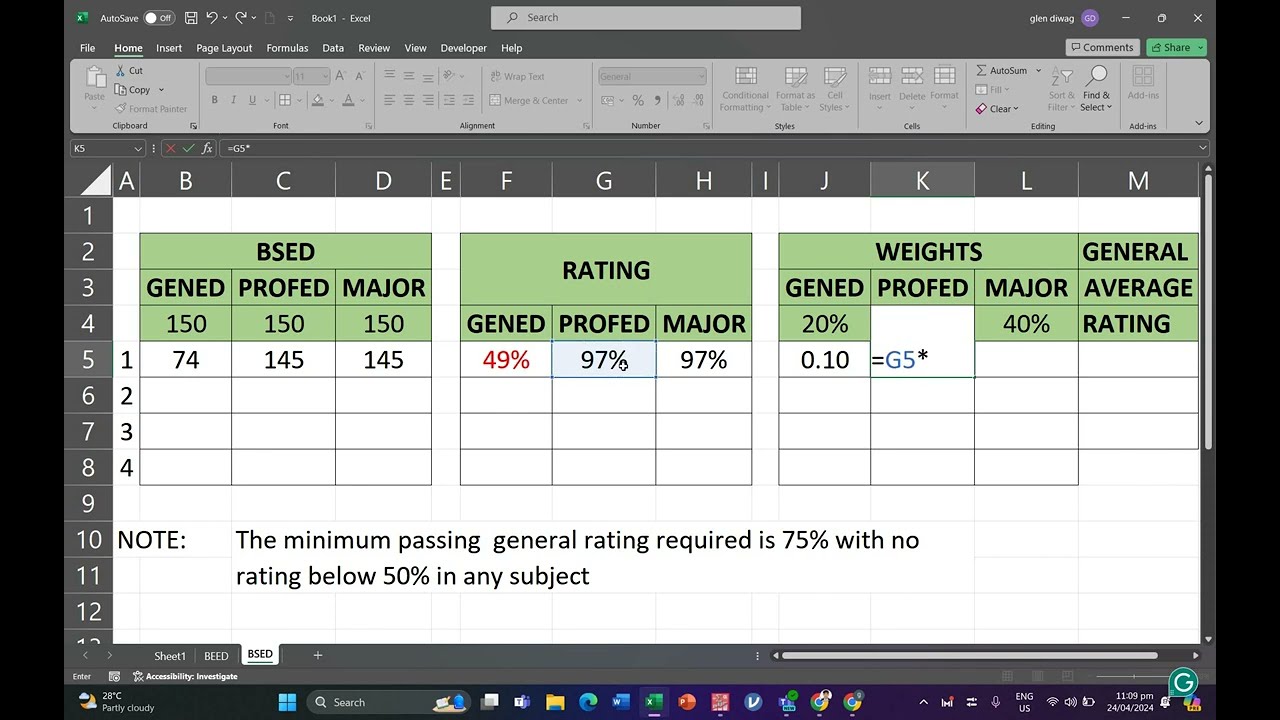The height and width of the screenshot is (720, 1280).
Task: Switch to the BEED worksheet tab
Action: coord(216,656)
